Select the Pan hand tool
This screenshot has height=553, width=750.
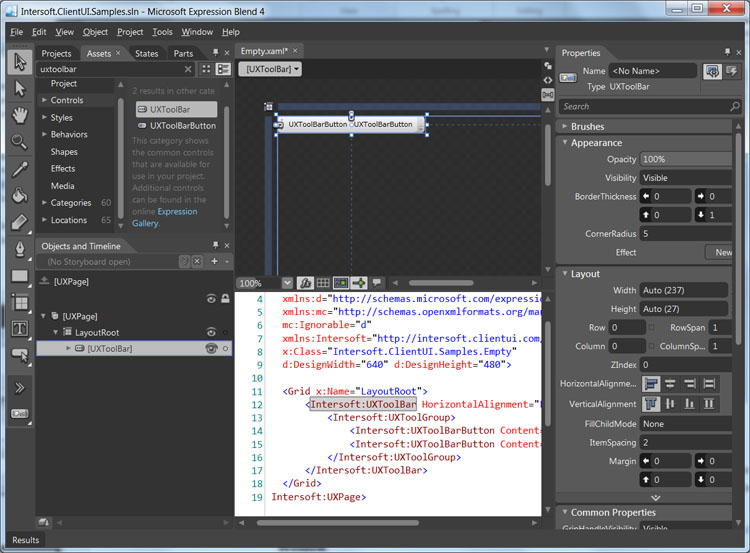pyautogui.click(x=20, y=115)
